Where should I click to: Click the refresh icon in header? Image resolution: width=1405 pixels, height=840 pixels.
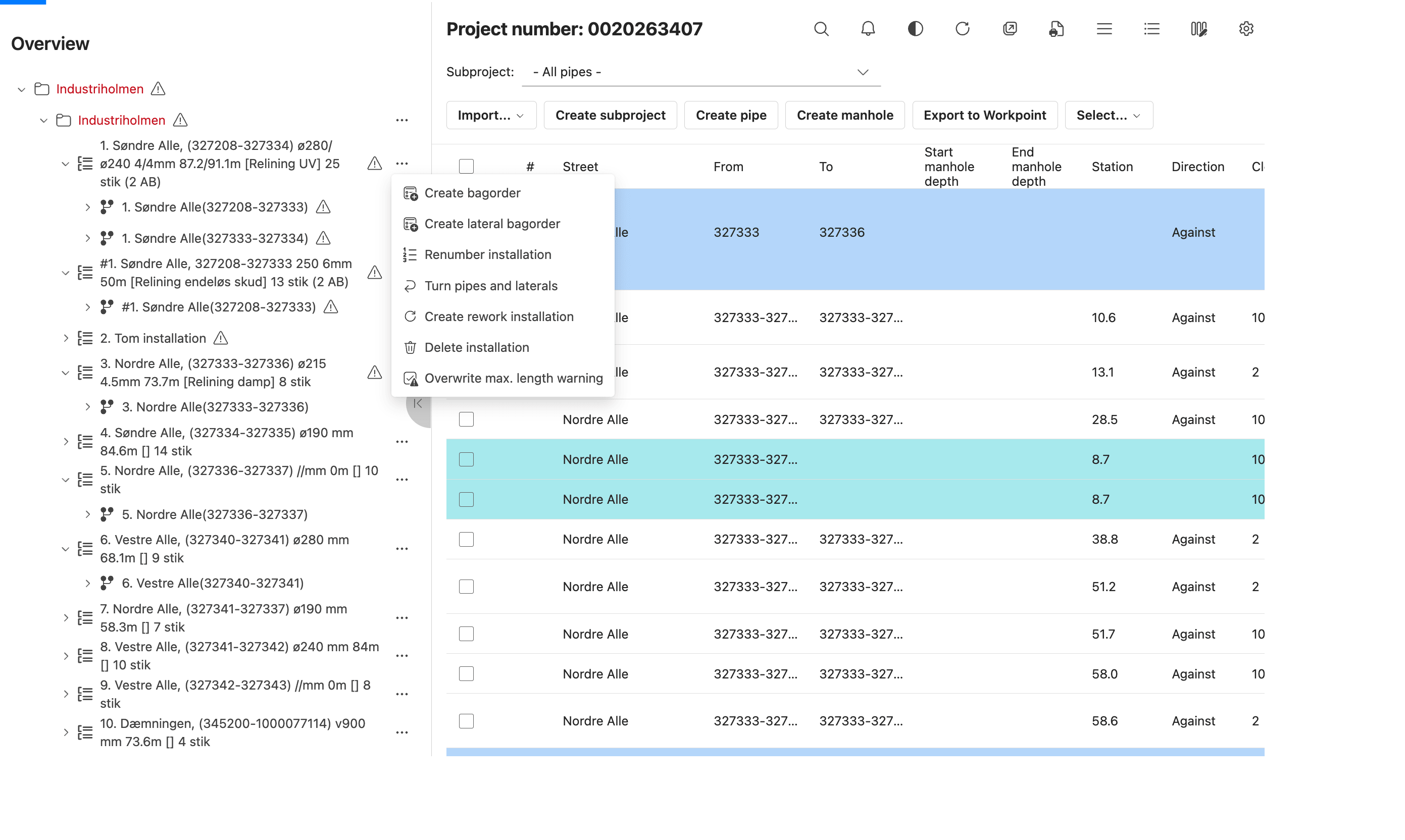(962, 29)
